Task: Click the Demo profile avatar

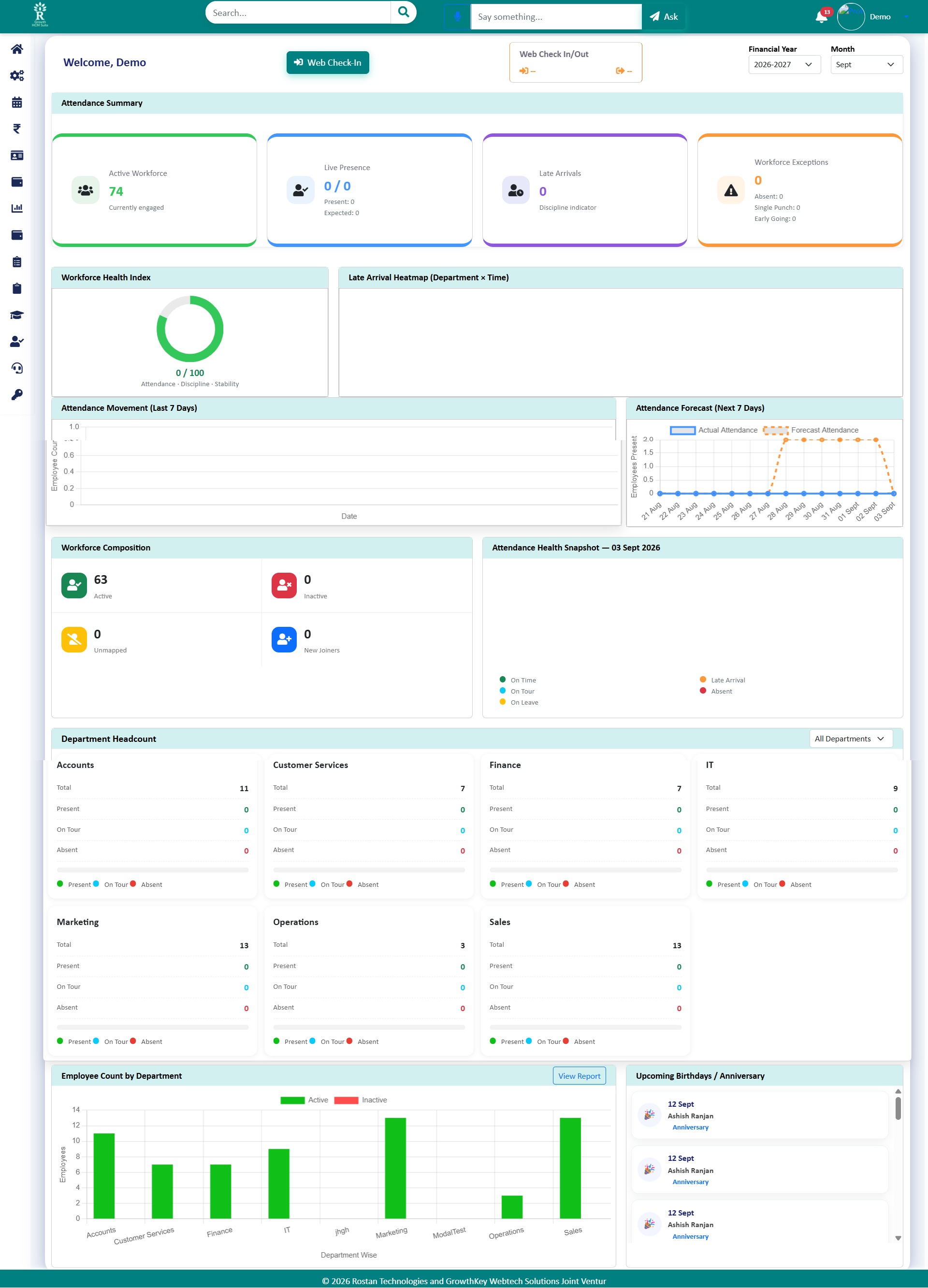Action: coord(851,16)
